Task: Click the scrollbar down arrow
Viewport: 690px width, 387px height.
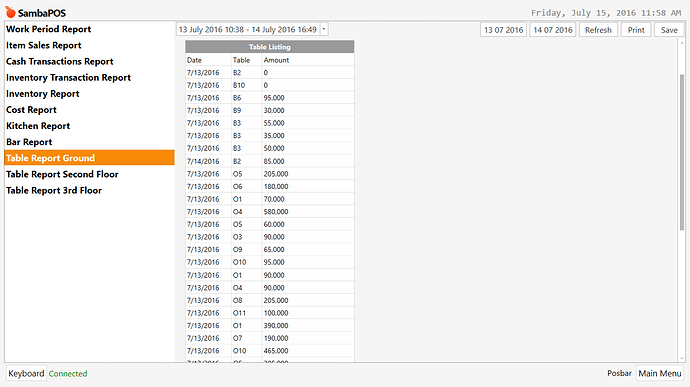Action: point(682,358)
